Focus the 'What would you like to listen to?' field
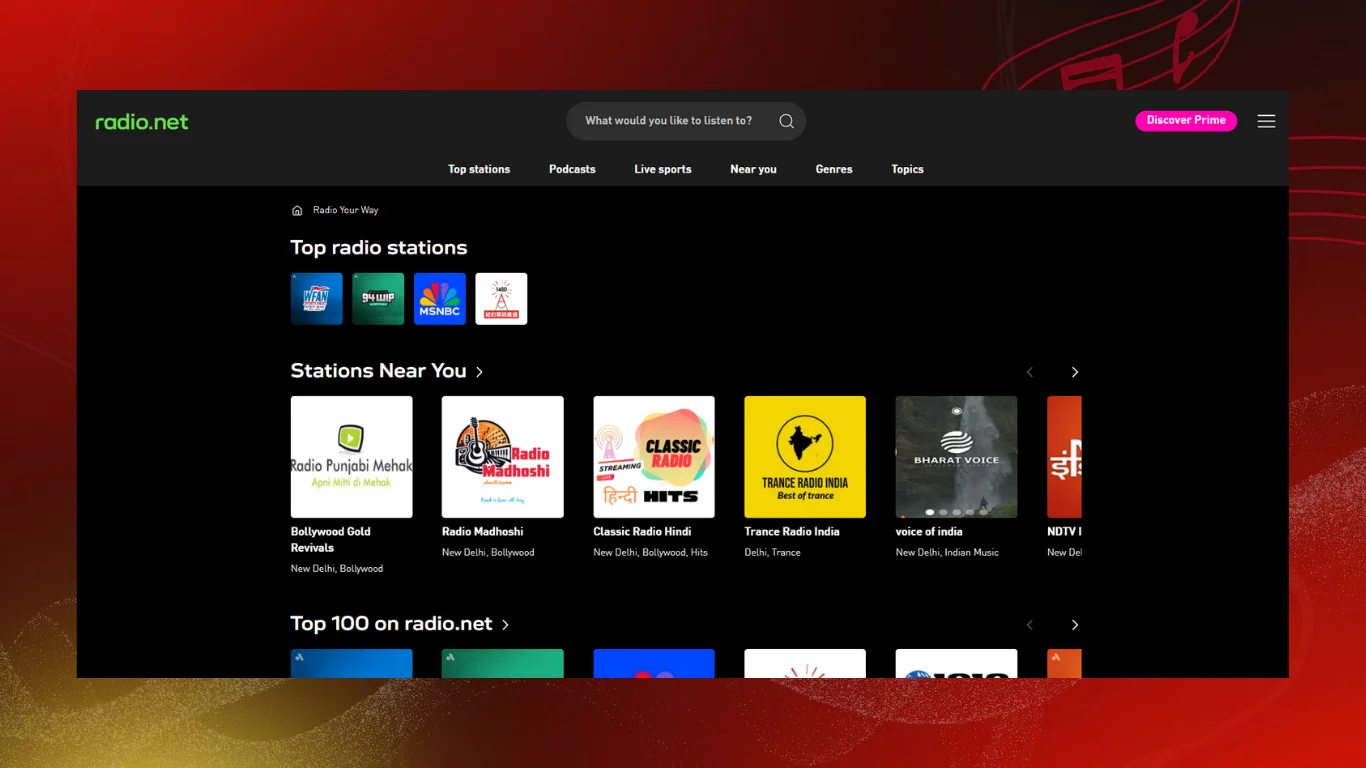Viewport: 1366px width, 768px height. click(x=668, y=121)
